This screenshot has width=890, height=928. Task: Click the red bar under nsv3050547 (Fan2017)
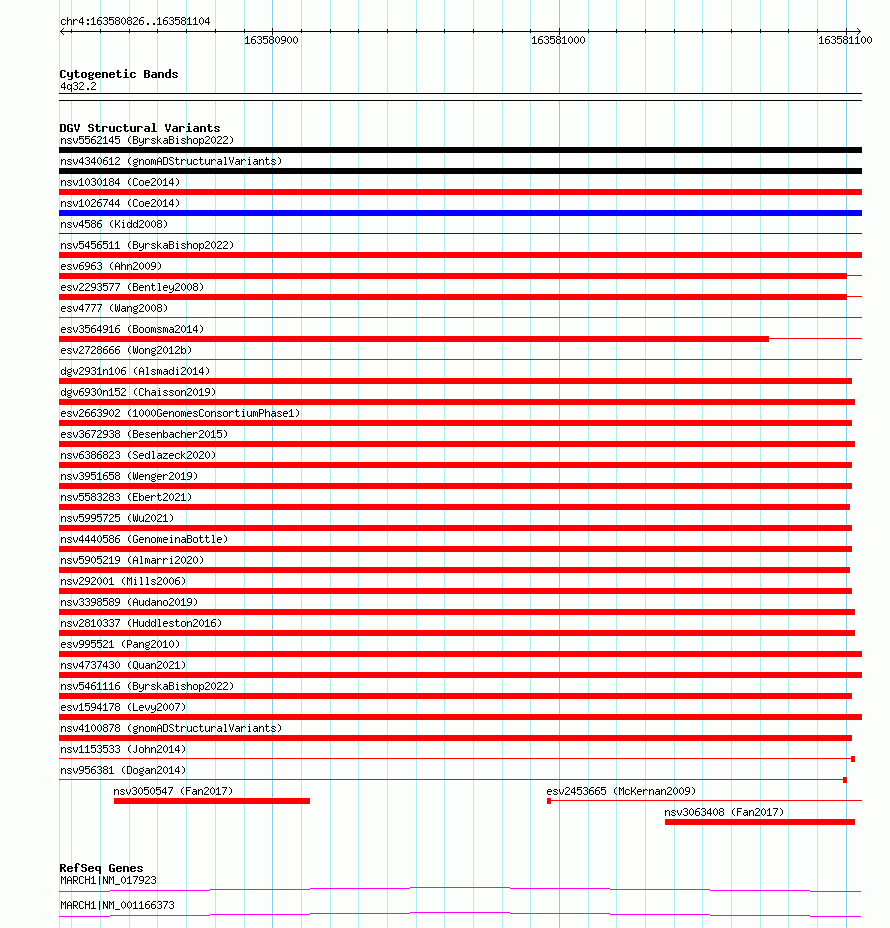point(212,801)
